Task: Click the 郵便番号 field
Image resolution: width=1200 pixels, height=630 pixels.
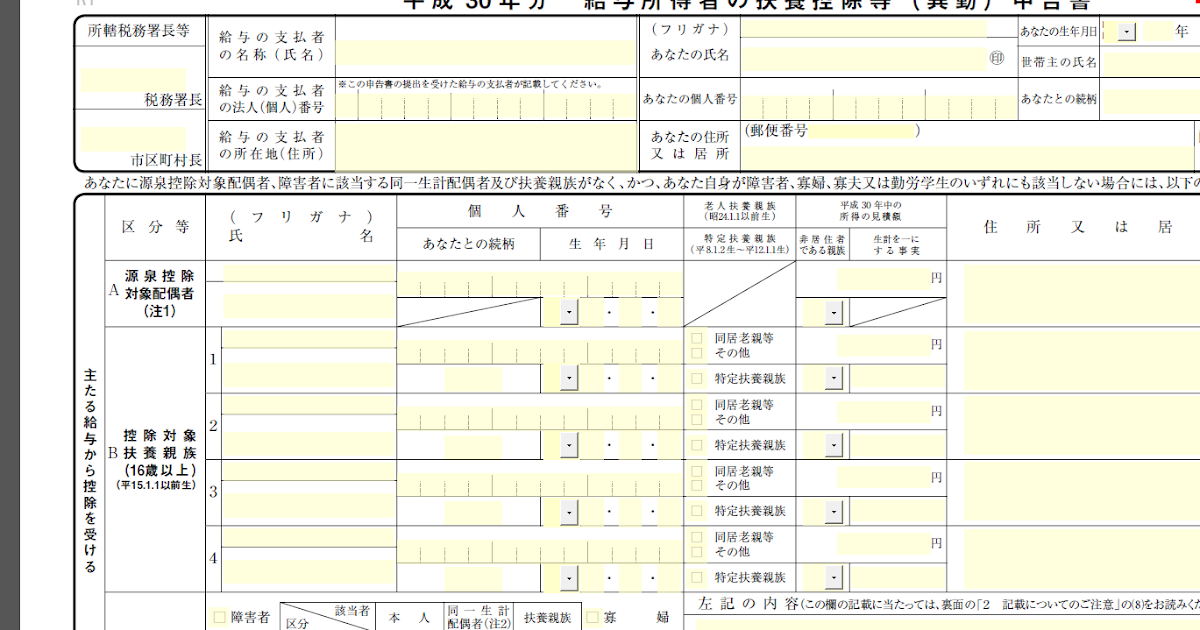Action: pyautogui.click(x=861, y=131)
